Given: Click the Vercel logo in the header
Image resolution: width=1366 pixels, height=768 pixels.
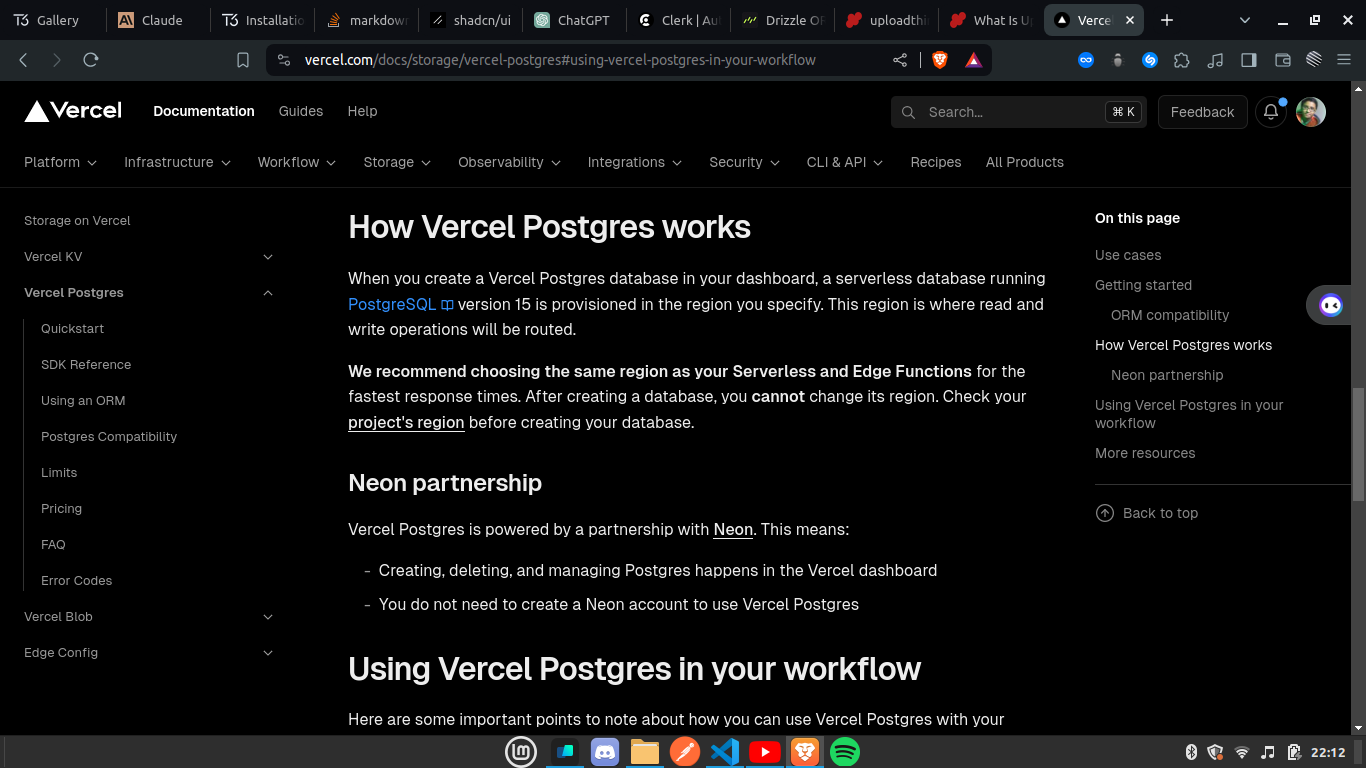Looking at the screenshot, I should (x=73, y=111).
